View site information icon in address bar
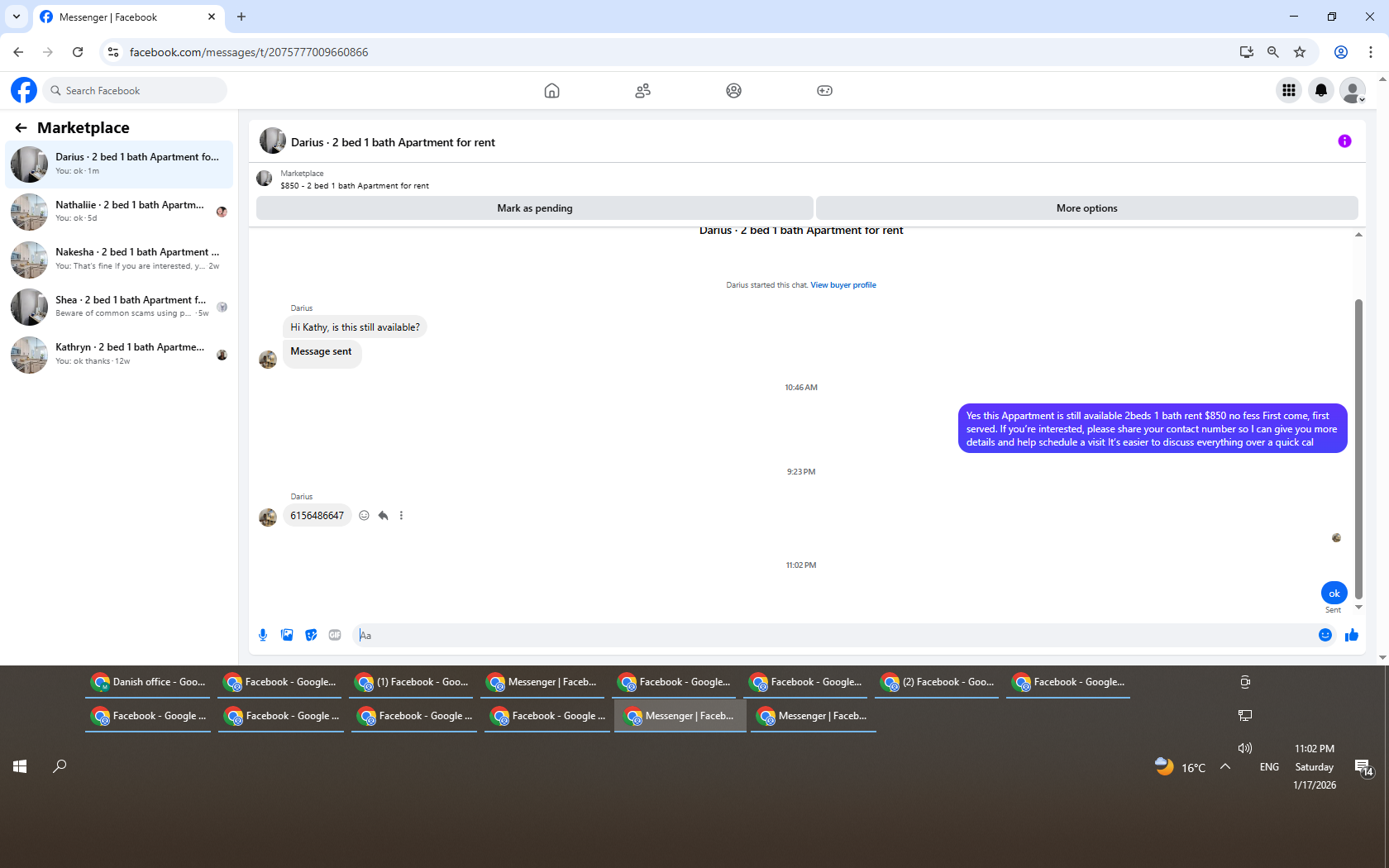1389x868 pixels. (113, 52)
